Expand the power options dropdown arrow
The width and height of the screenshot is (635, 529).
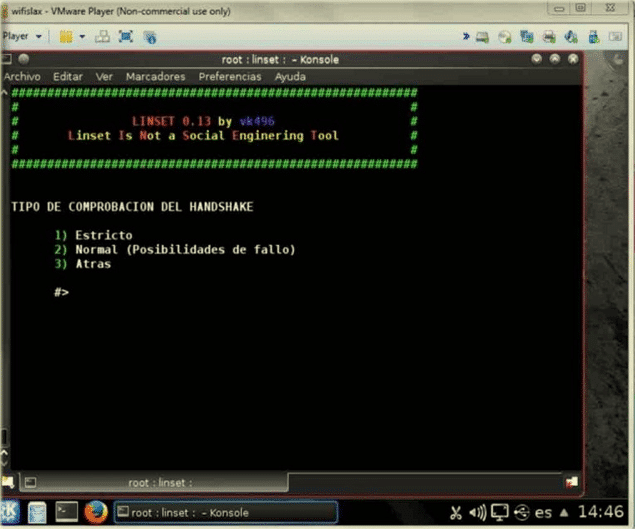tap(82, 36)
